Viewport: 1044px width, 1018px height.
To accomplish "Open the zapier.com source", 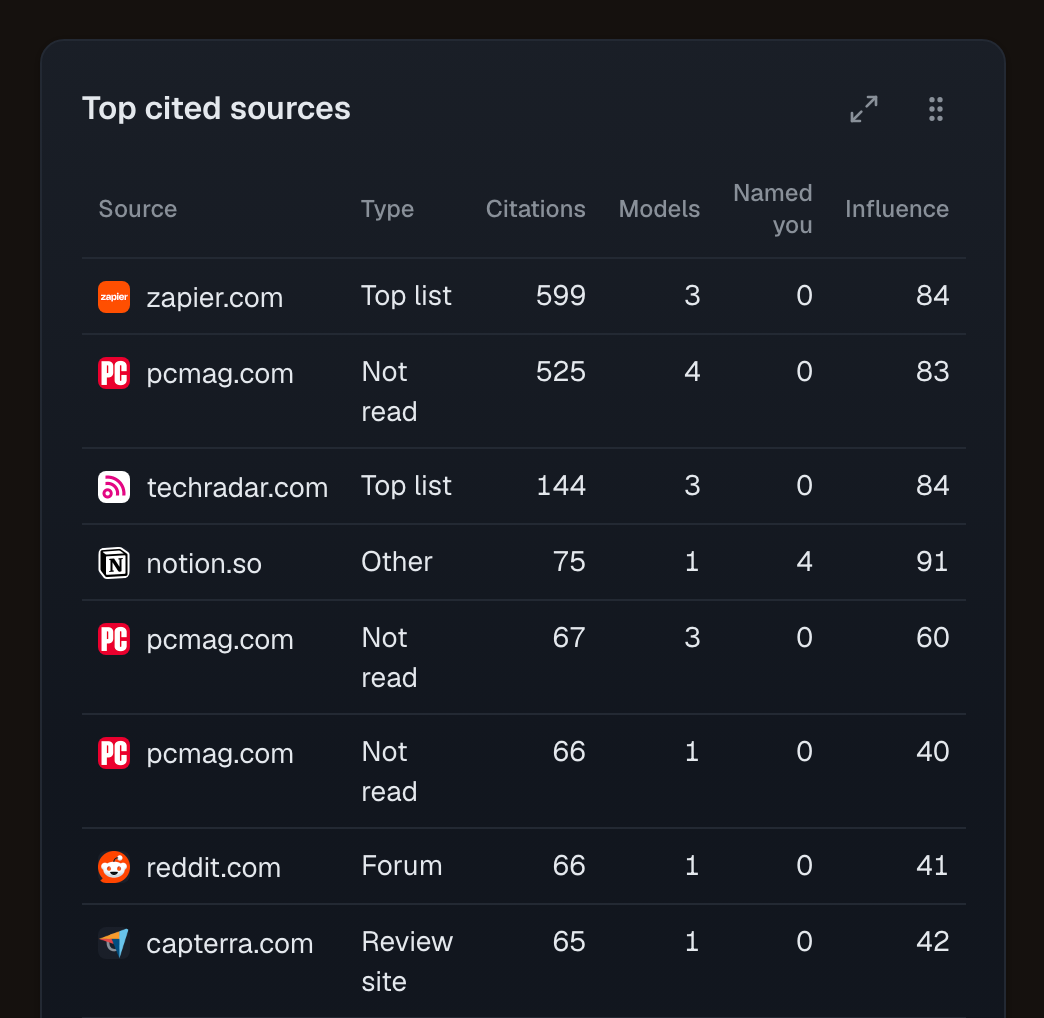I will (x=214, y=297).
